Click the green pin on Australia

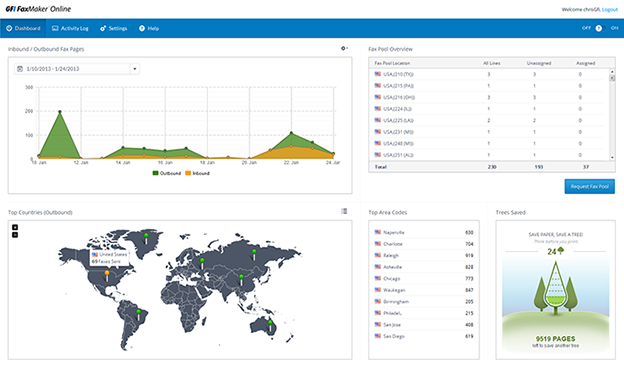pos(270,325)
